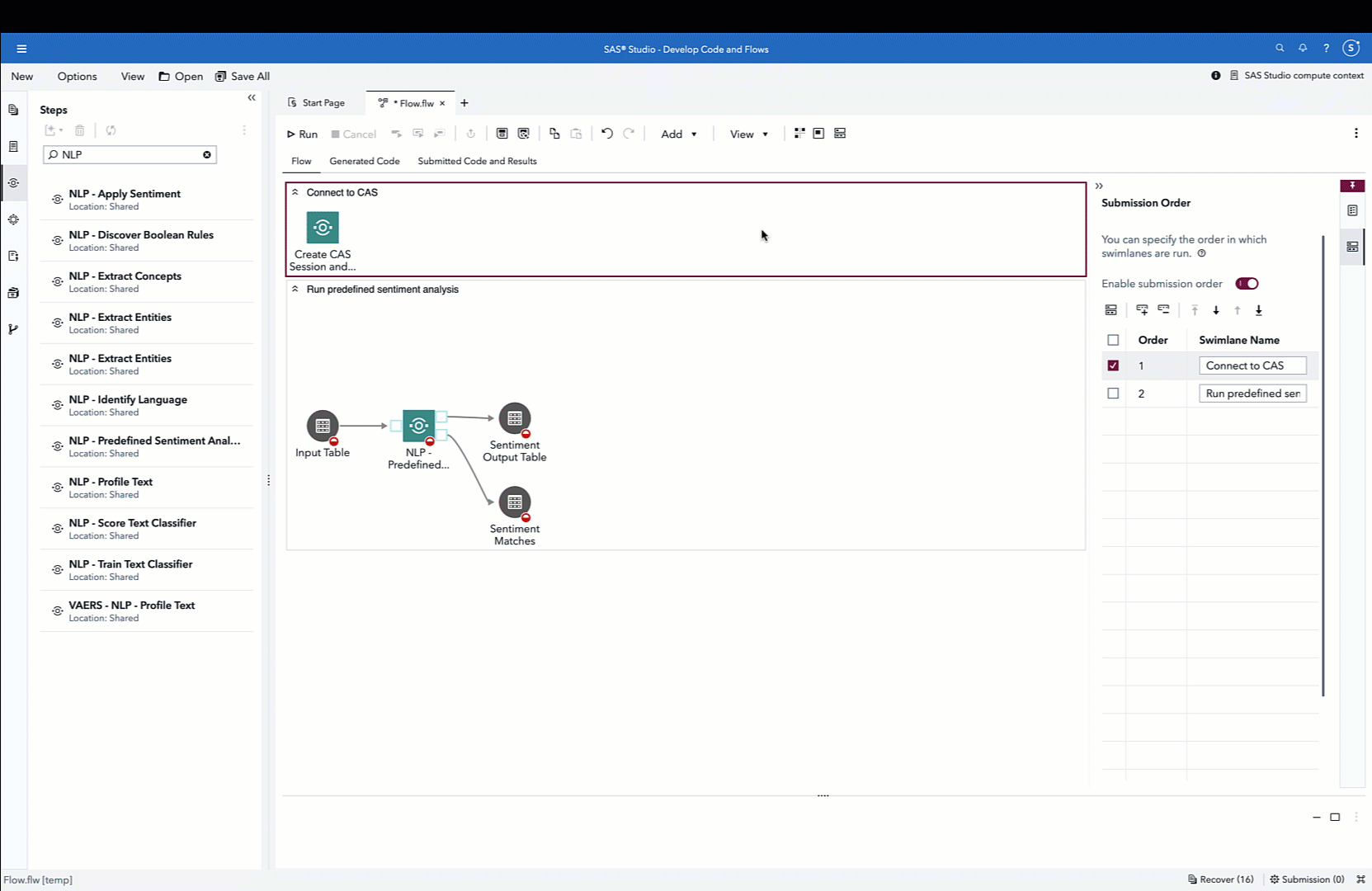The height and width of the screenshot is (891, 1372).
Task: Click the Input Table node icon
Action: [323, 426]
